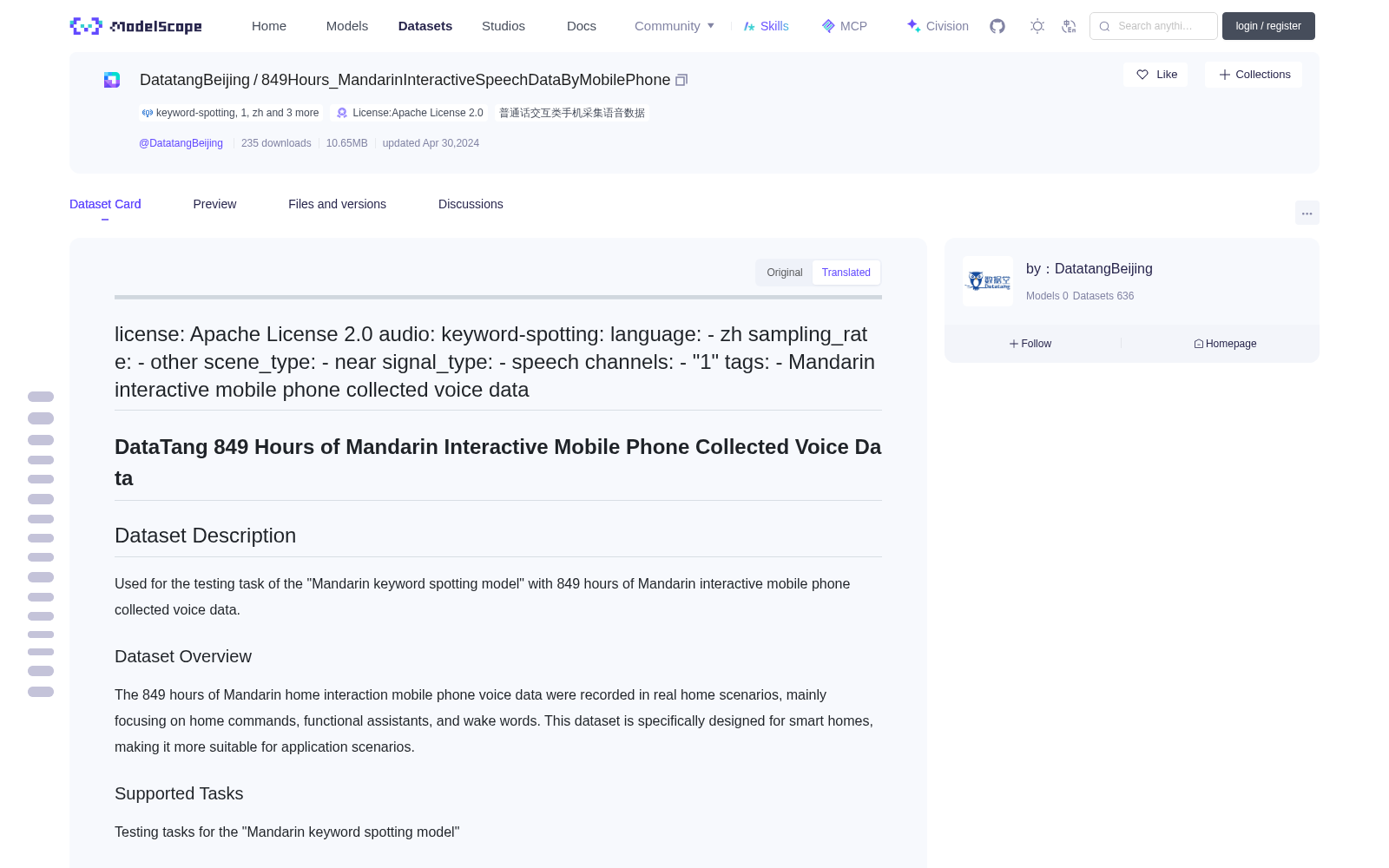This screenshot has width=1389, height=868.
Task: Open the GitHub repository icon
Action: (997, 26)
